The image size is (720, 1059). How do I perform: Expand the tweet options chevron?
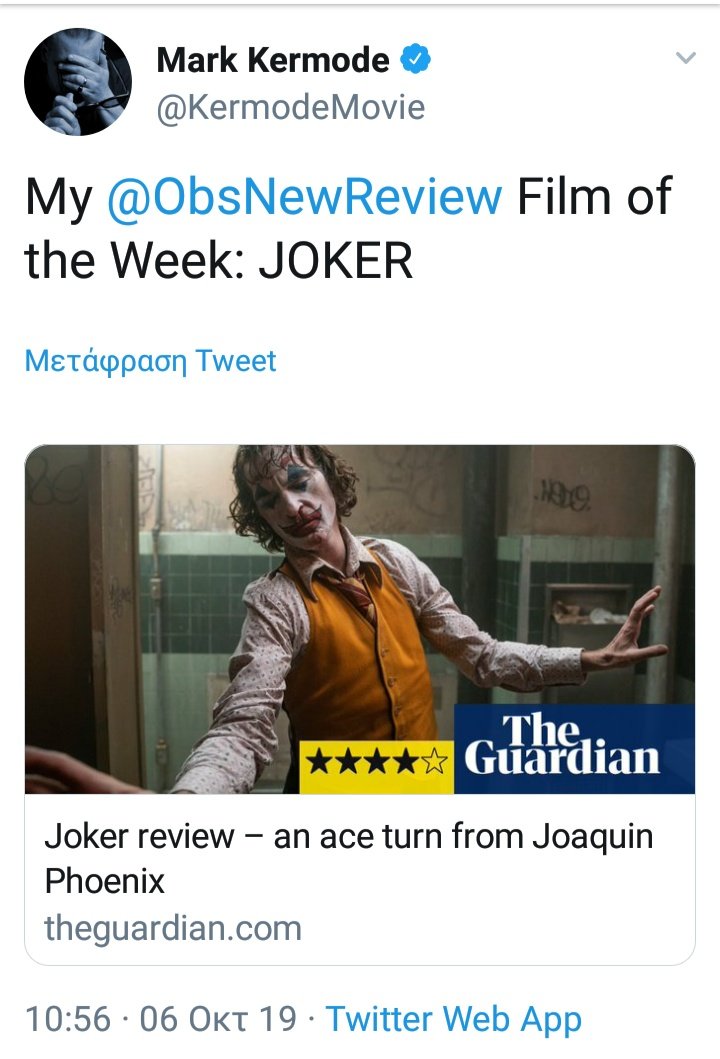click(686, 58)
